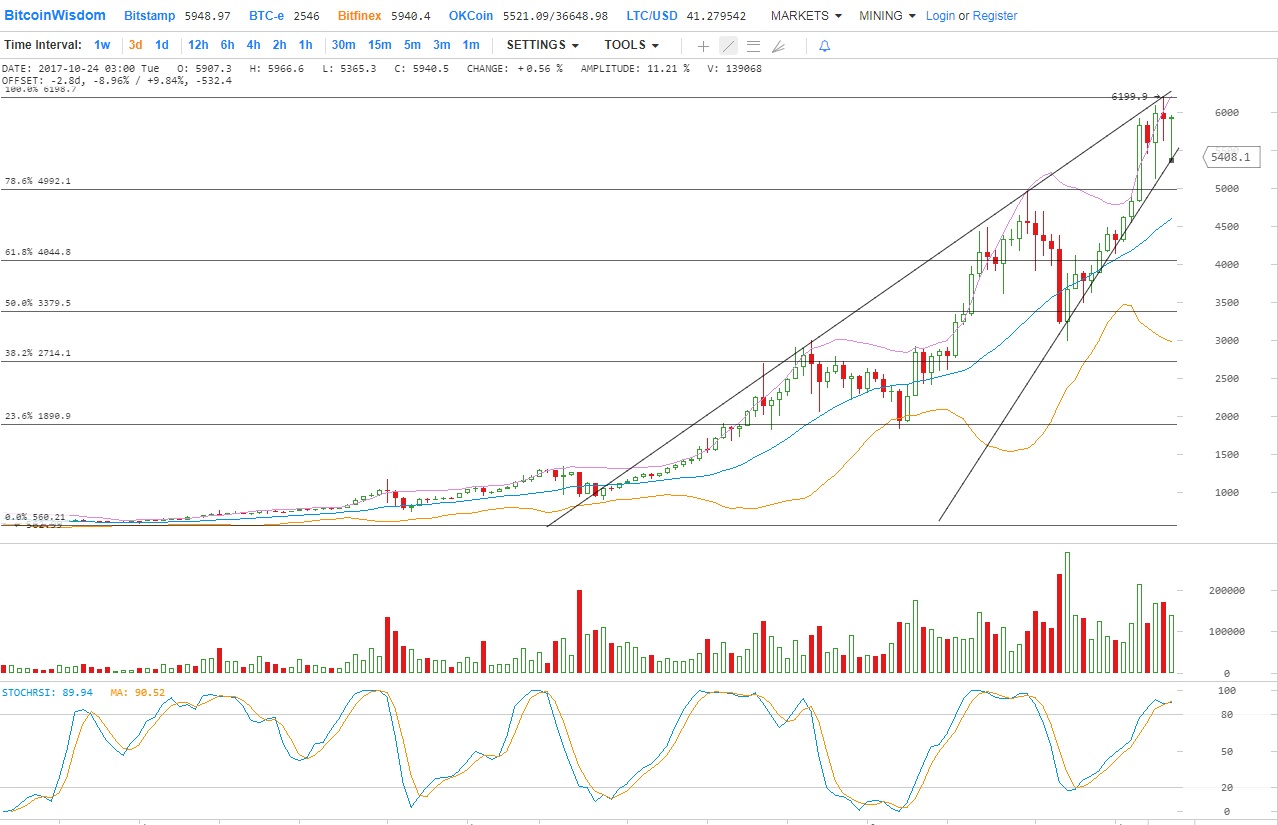
Task: Open the SETTINGS dropdown
Action: pyautogui.click(x=543, y=45)
